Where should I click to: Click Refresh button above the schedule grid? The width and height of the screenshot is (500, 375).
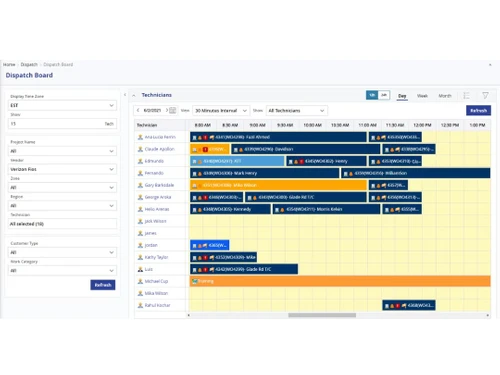[x=478, y=110]
